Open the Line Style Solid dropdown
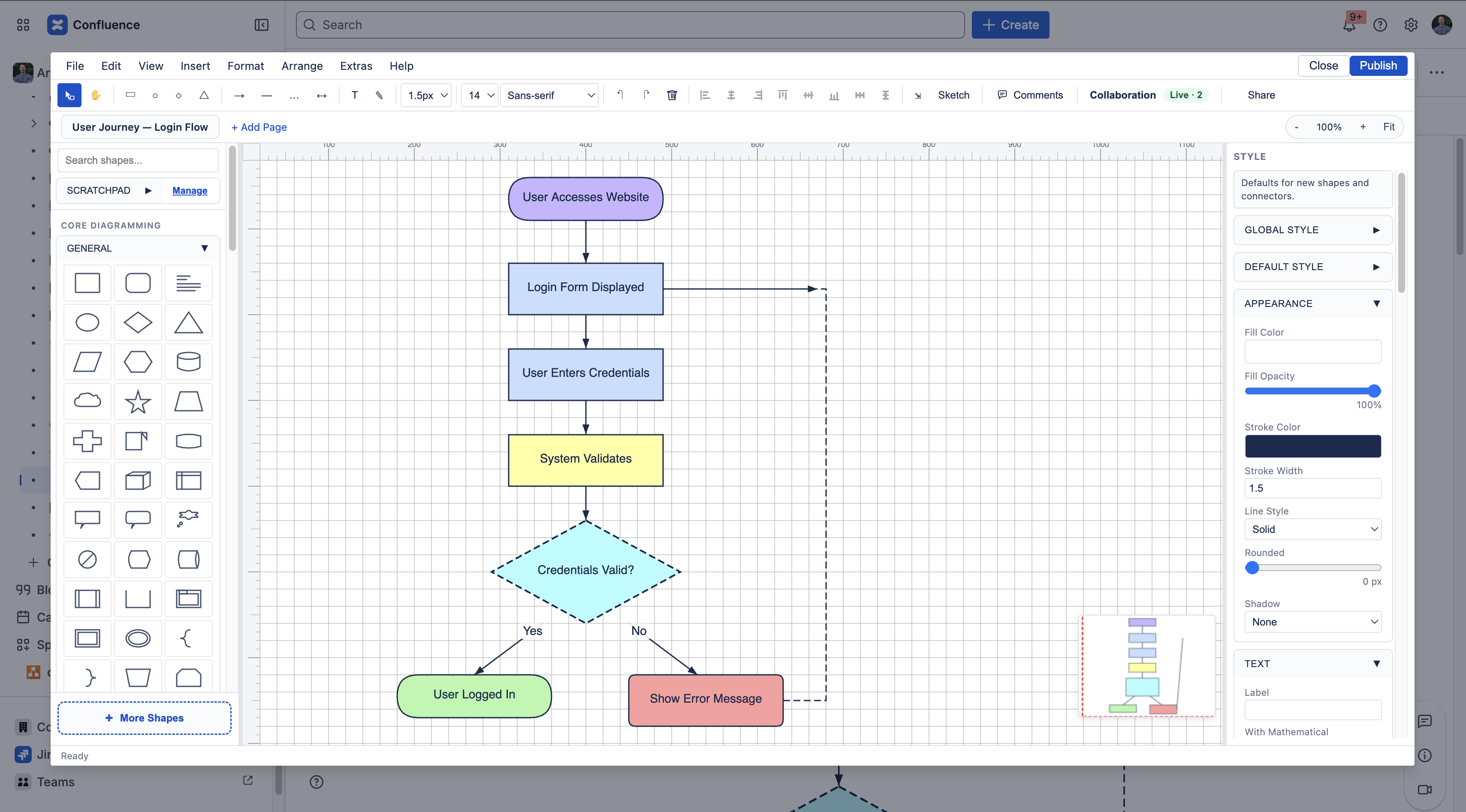The height and width of the screenshot is (812, 1466). click(x=1312, y=529)
